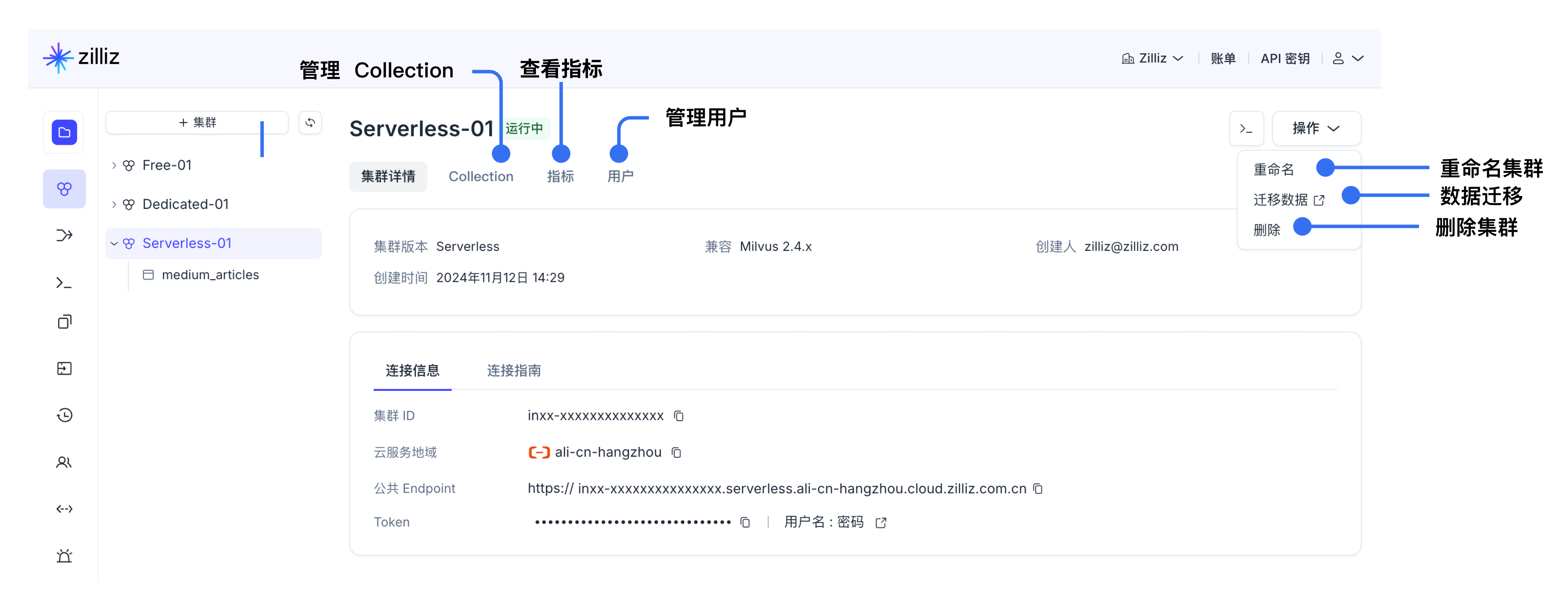
Task: Open the alarm siren sidebar icon
Action: pos(64,556)
